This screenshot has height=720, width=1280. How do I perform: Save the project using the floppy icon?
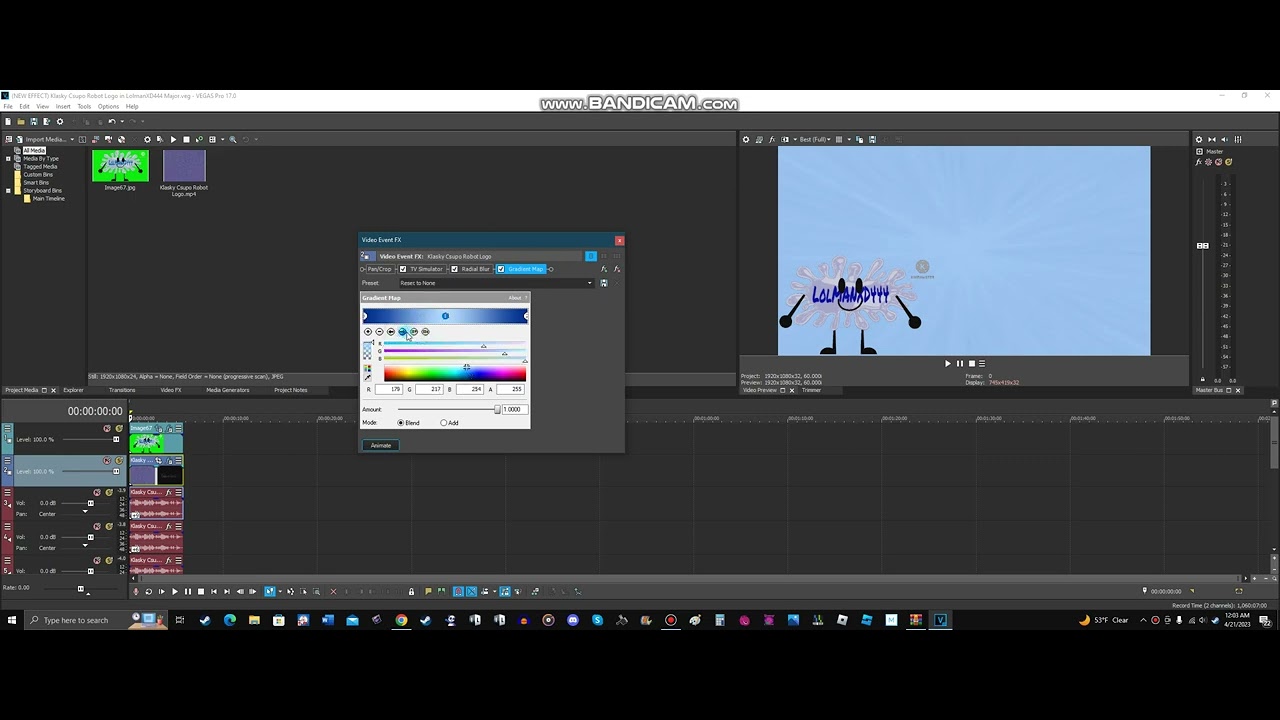[x=33, y=122]
